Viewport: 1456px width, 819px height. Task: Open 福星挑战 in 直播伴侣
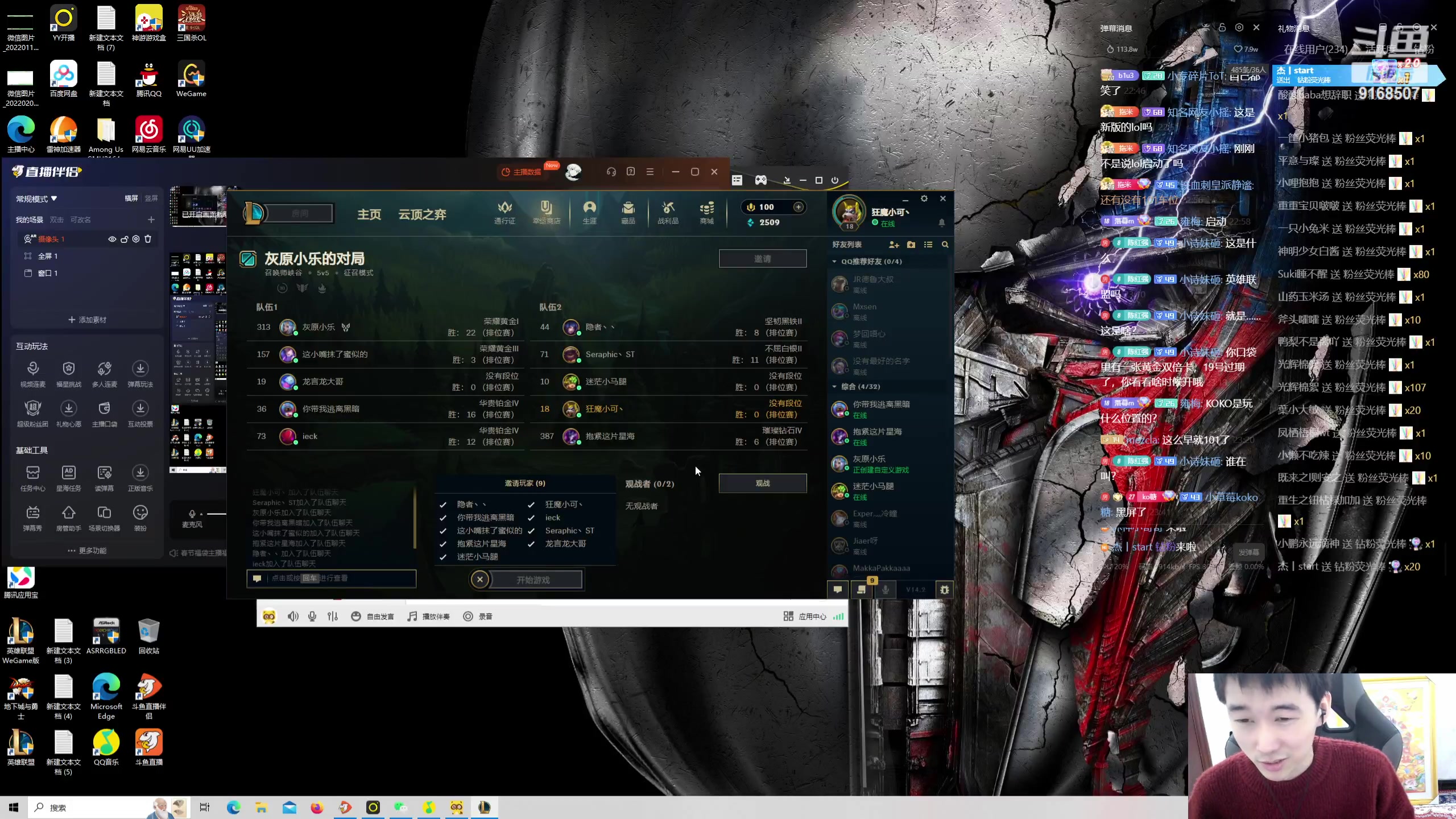coord(69,374)
